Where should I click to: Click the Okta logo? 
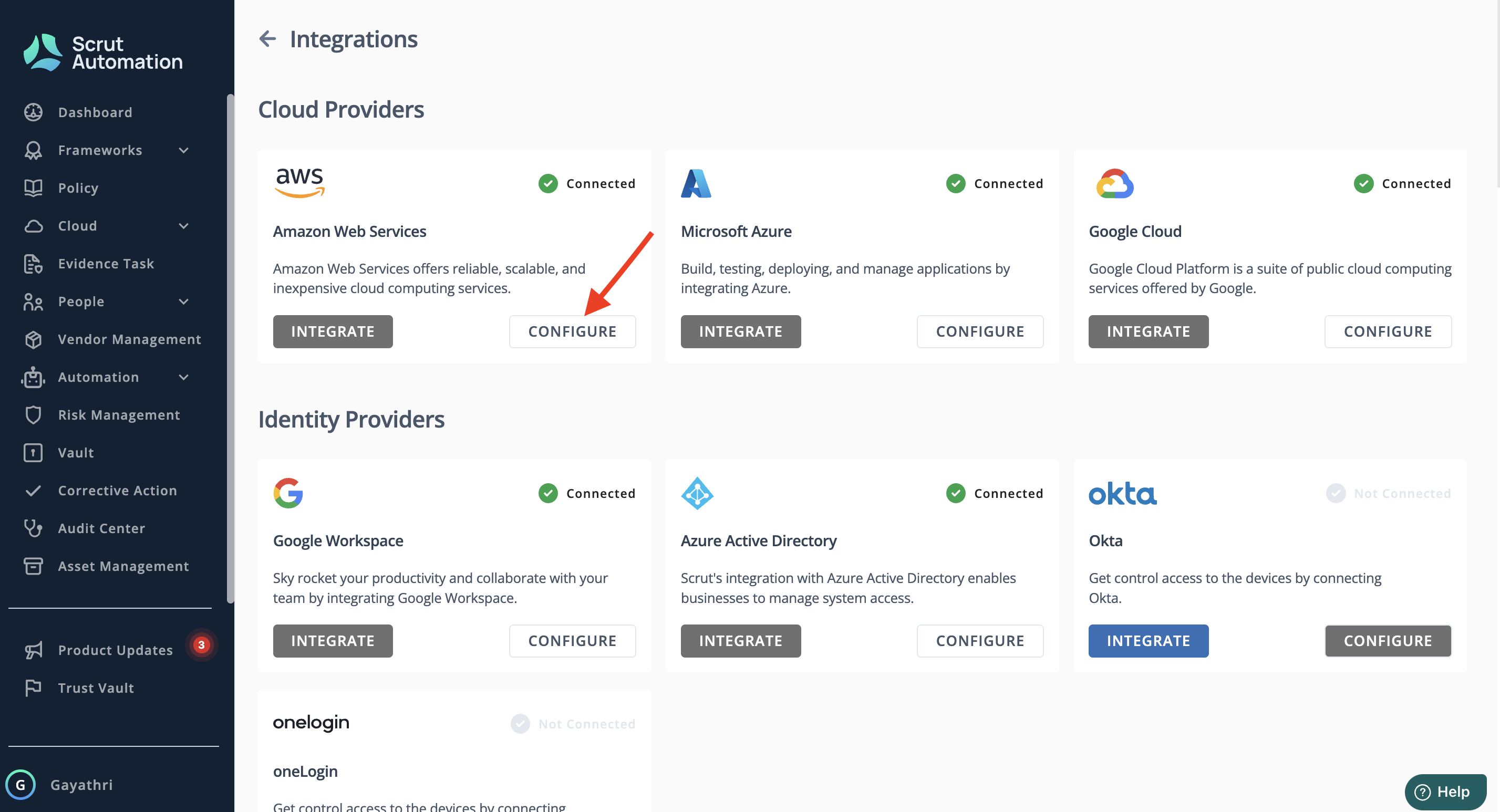tap(1122, 494)
